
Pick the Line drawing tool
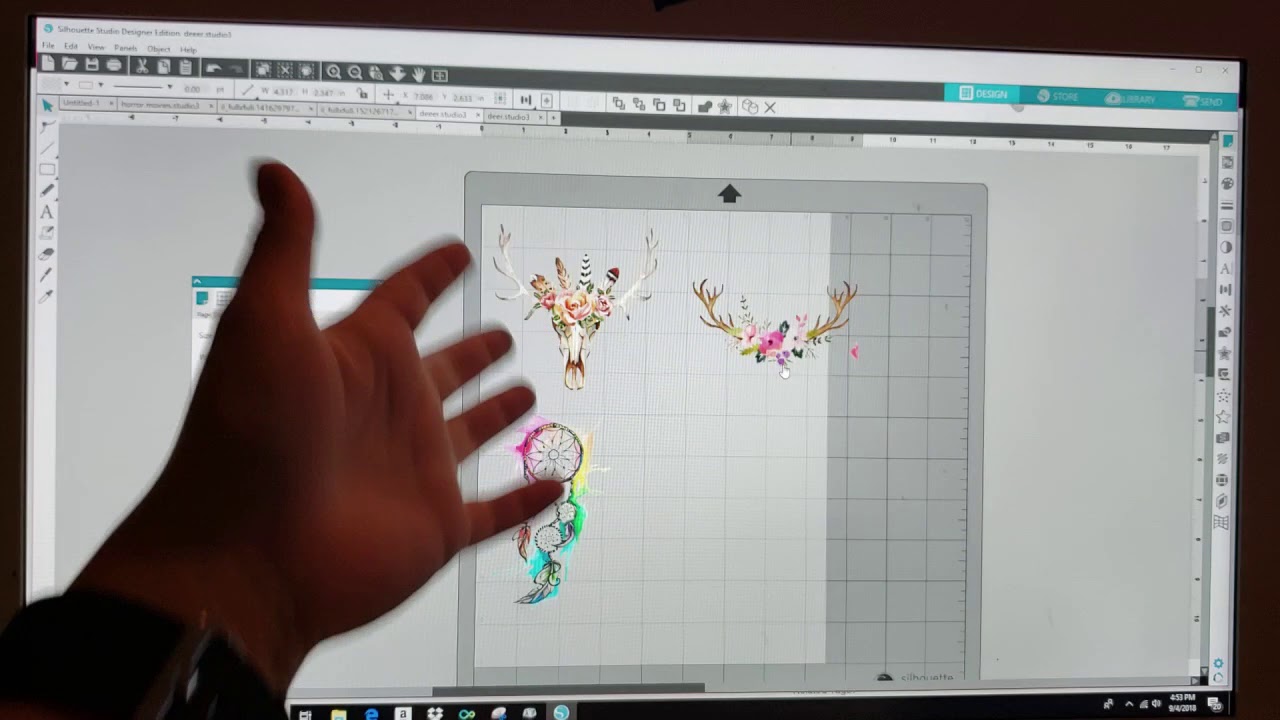[x=47, y=148]
